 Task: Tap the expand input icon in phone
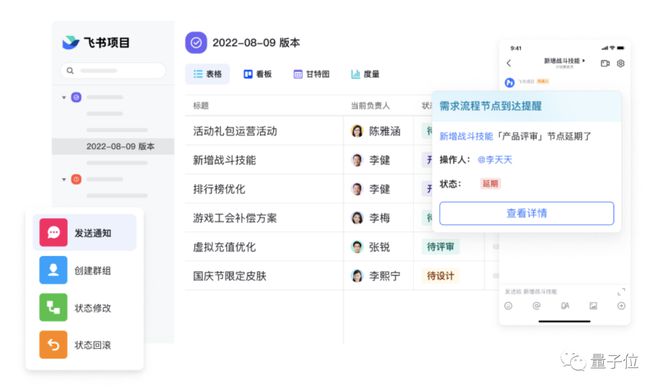[621, 292]
